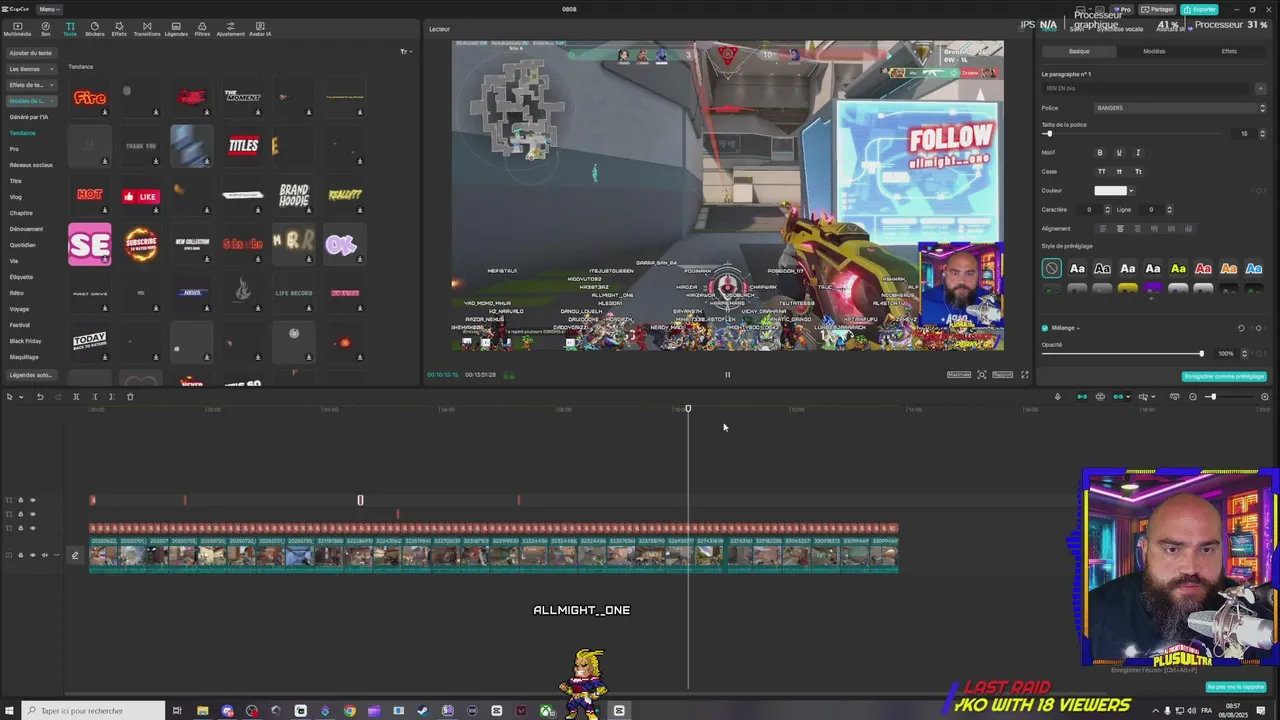Center-align the text
This screenshot has height=720, width=1280.
(x=1120, y=229)
